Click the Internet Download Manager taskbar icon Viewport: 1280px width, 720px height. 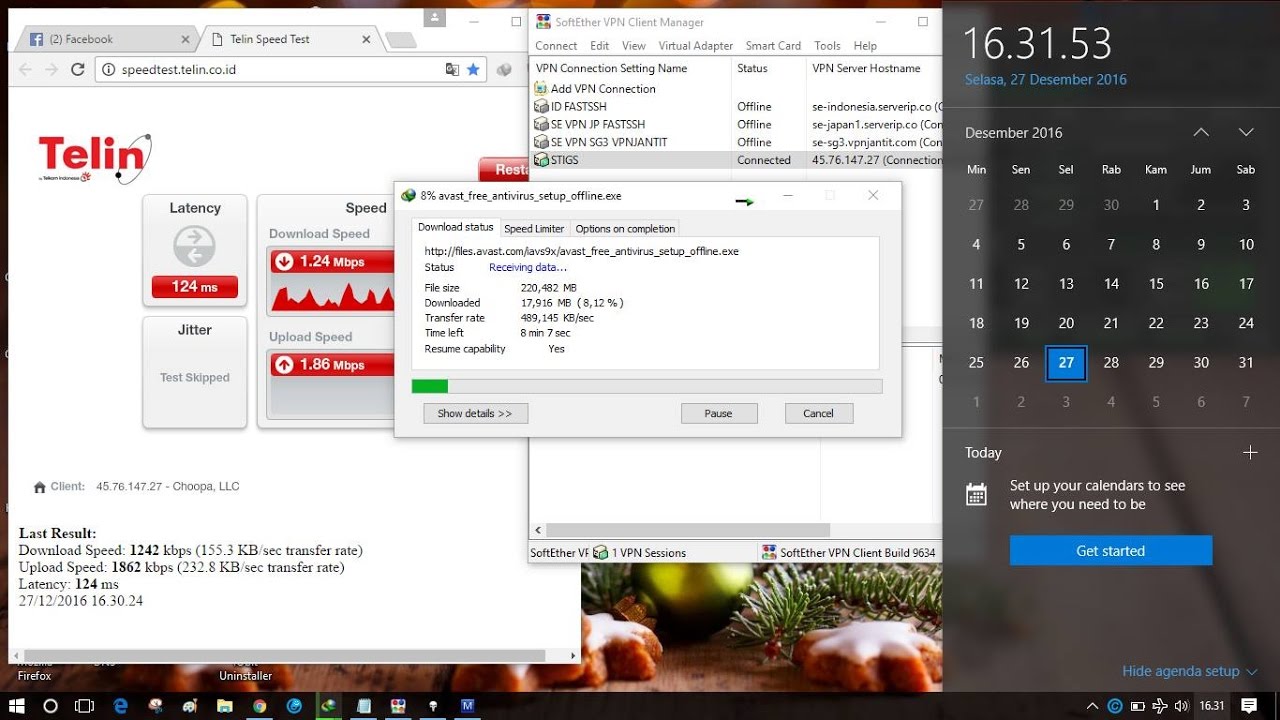(x=328, y=705)
